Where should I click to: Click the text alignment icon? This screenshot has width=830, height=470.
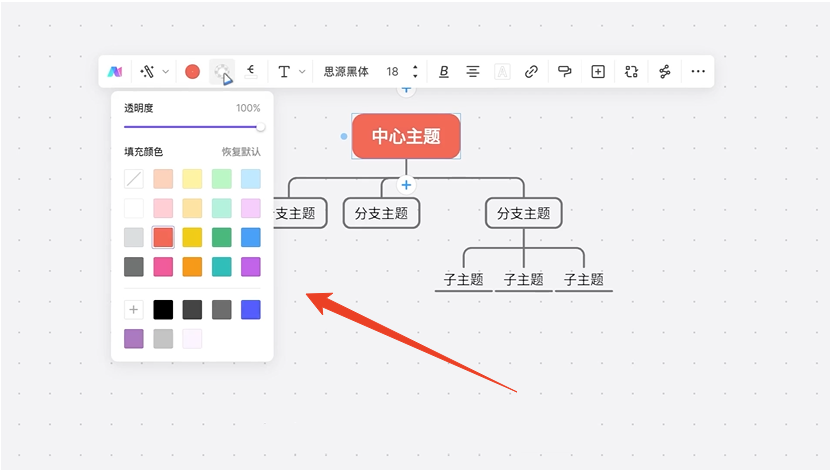[x=473, y=72]
